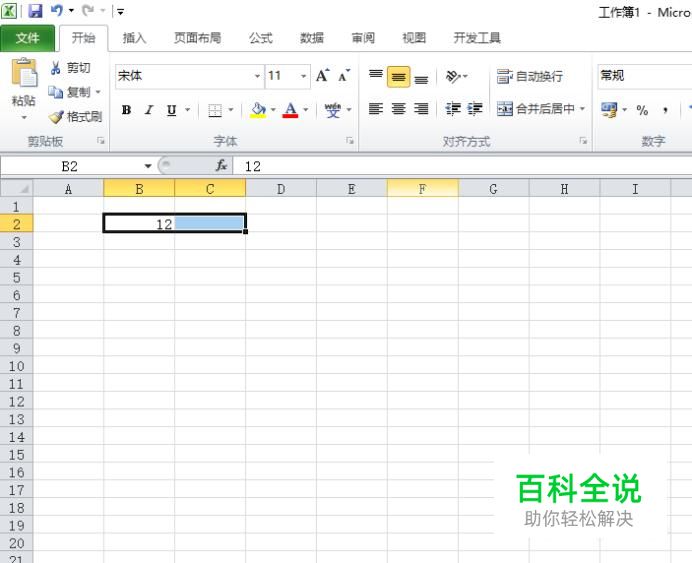This screenshot has width=692, height=563.
Task: Decrease font size with small A icon
Action: coord(344,76)
